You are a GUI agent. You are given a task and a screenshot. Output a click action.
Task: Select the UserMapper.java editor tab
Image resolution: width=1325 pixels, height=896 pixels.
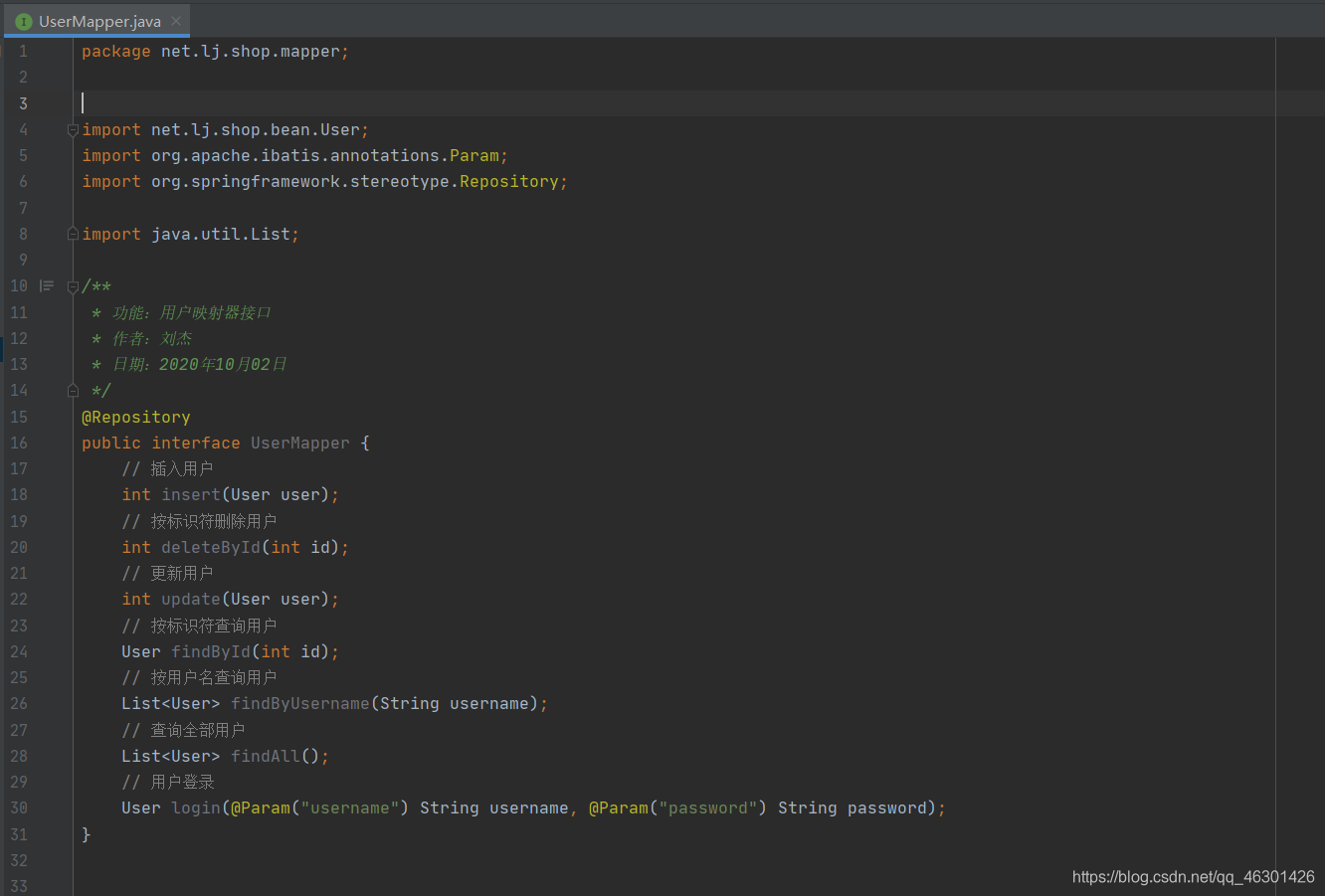tap(97, 21)
